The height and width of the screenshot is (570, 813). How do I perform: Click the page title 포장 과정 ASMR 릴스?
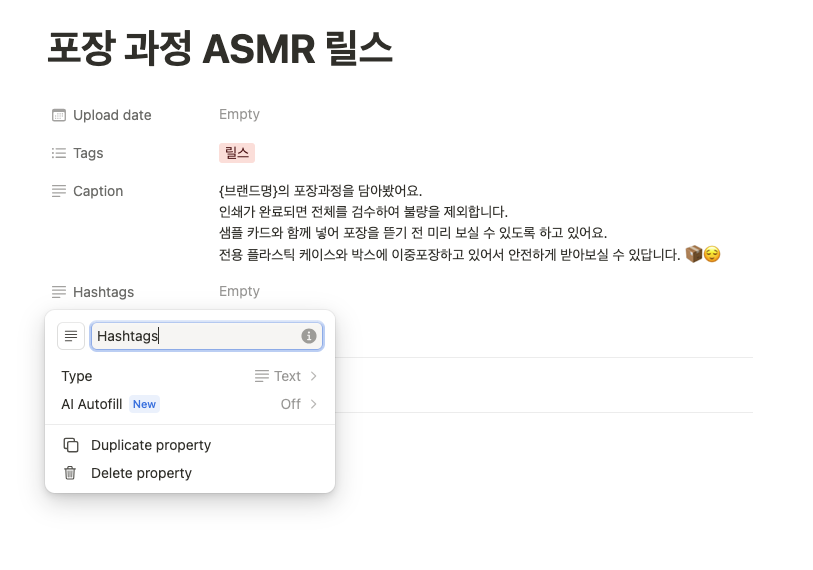[220, 48]
